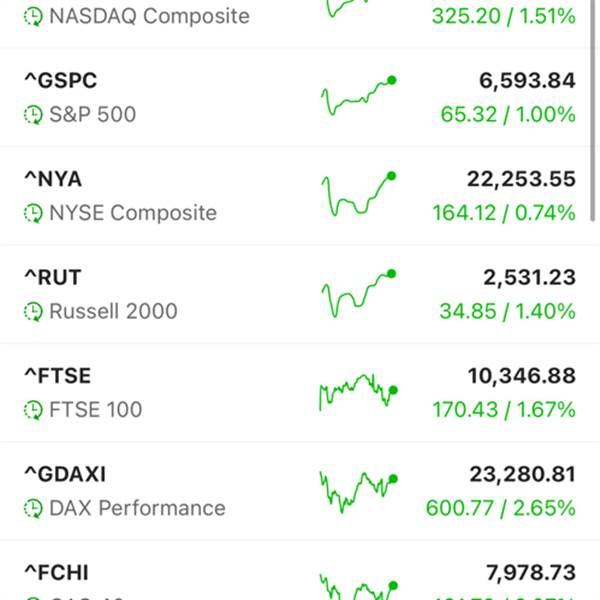The width and height of the screenshot is (600, 600).
Task: Tap the ^FCHI ticker symbol
Action: pyautogui.click(x=57, y=572)
